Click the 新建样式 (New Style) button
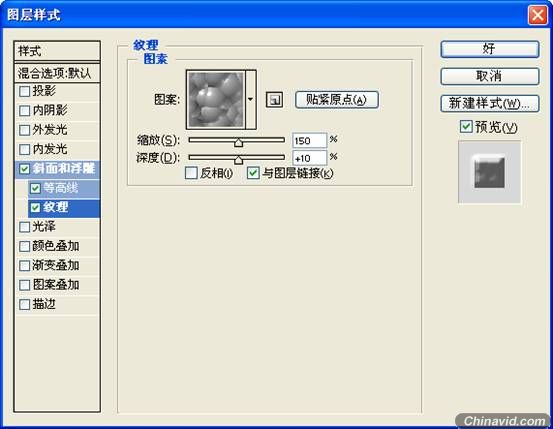This screenshot has width=553, height=429. coord(490,103)
